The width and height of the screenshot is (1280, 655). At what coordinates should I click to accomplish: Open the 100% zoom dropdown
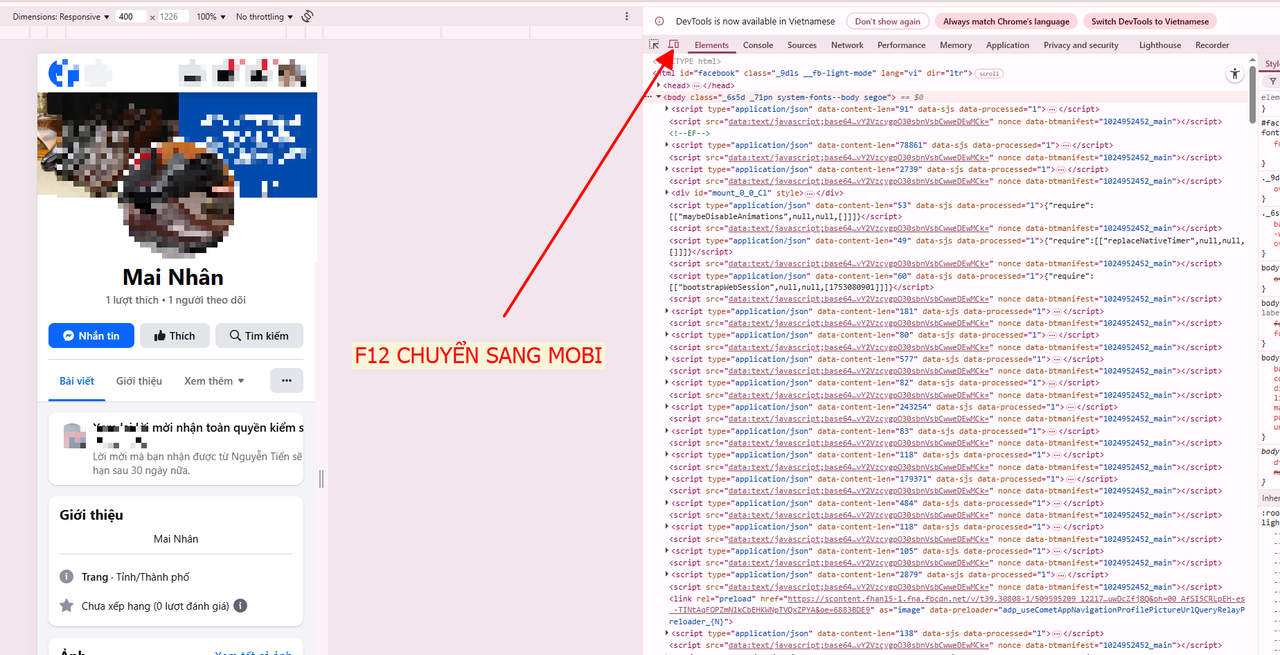[x=210, y=17]
